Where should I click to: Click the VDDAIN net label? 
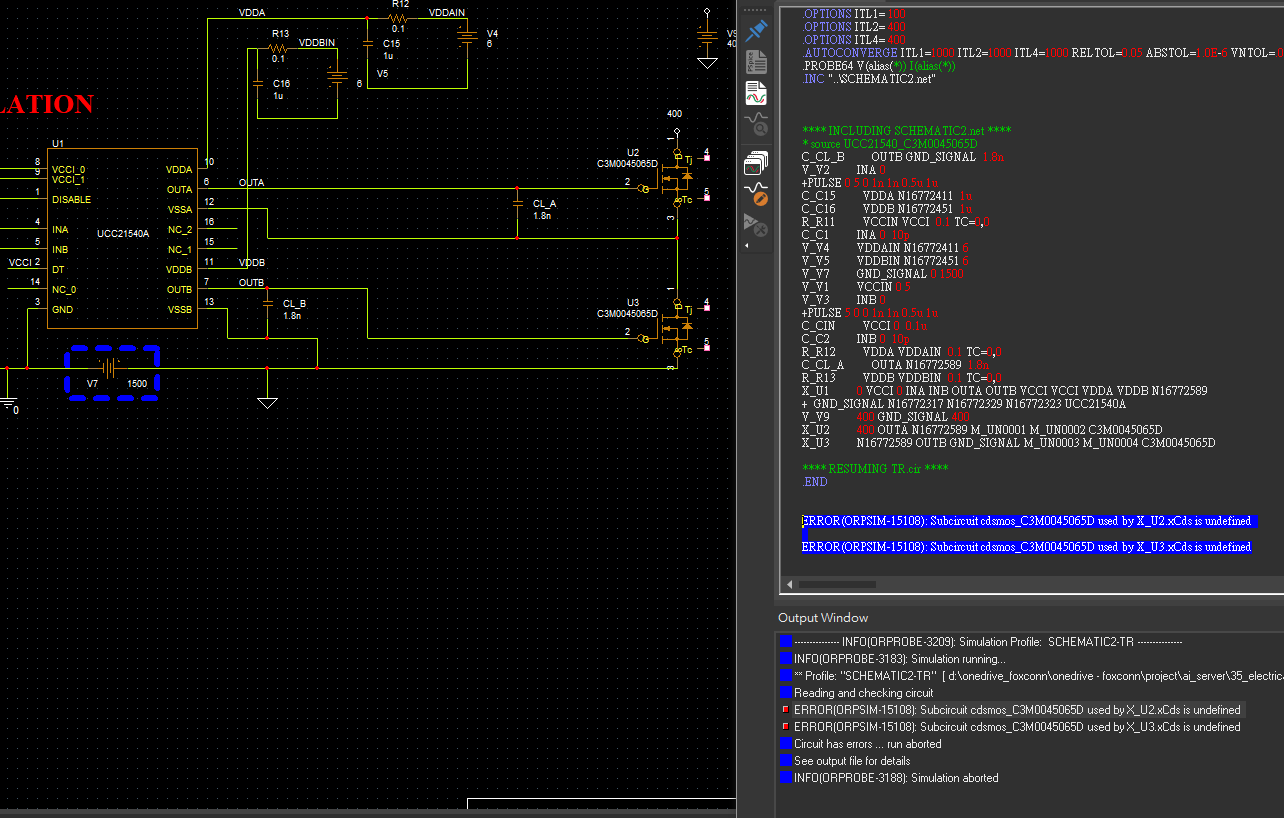coord(446,12)
